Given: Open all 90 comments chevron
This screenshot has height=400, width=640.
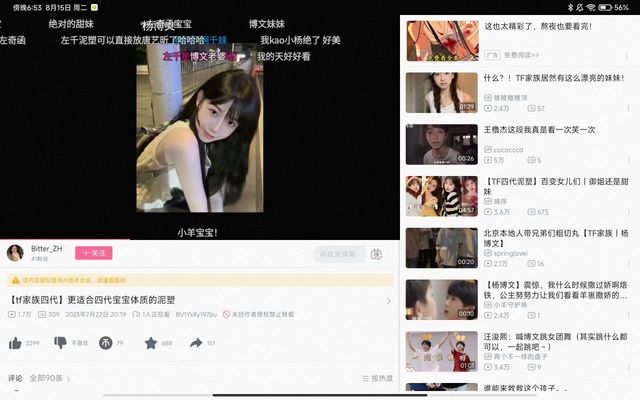Looking at the screenshot, I should coord(69,379).
